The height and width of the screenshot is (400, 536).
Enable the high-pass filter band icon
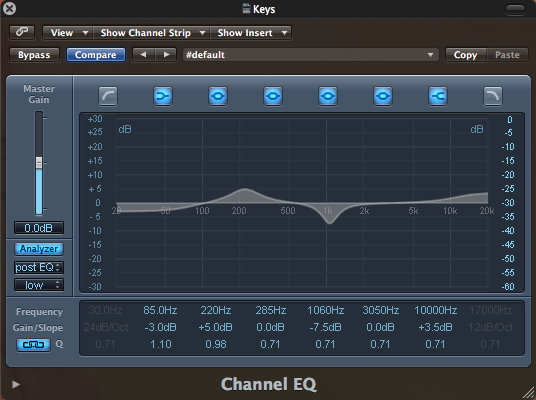click(x=108, y=96)
